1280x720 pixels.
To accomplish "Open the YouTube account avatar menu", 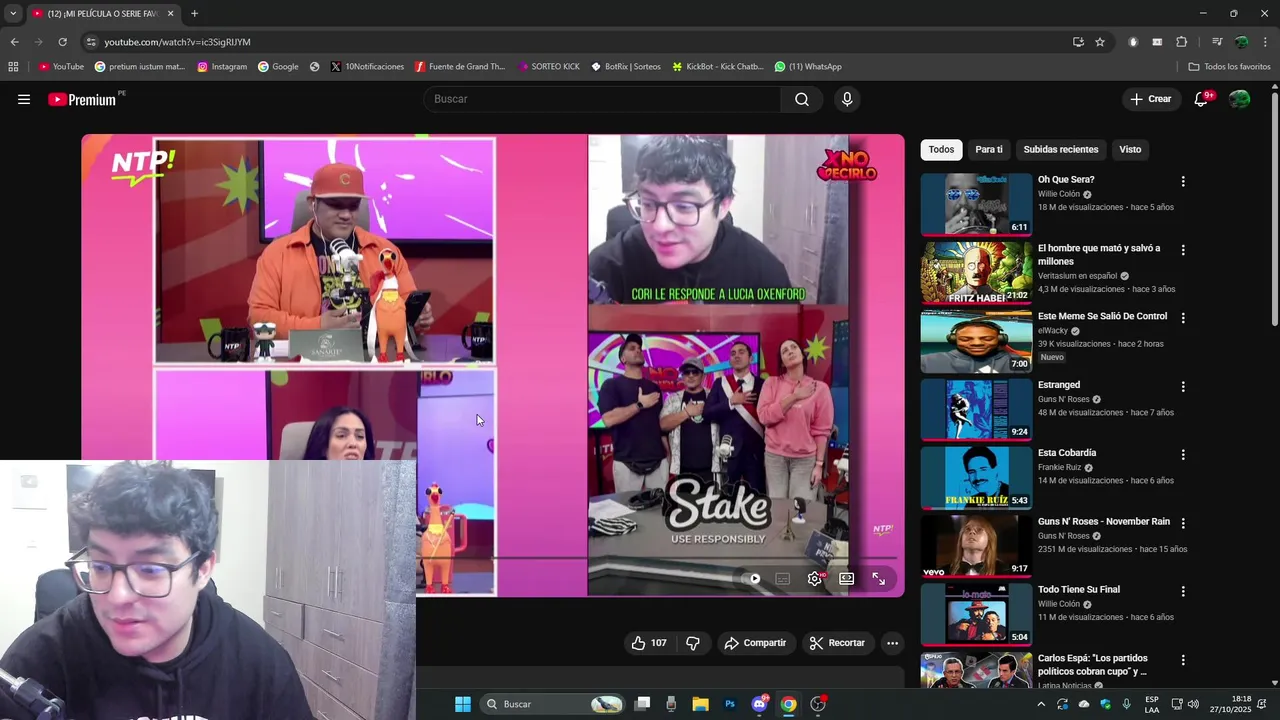I will [1239, 99].
